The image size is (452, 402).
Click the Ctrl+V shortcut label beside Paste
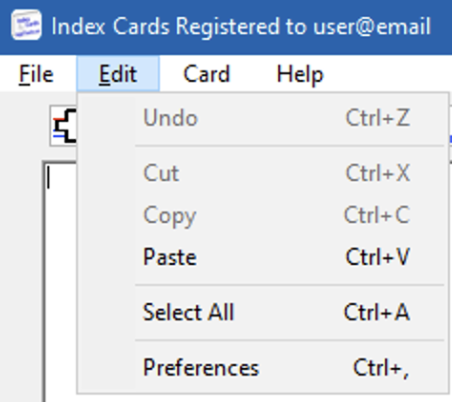click(377, 257)
